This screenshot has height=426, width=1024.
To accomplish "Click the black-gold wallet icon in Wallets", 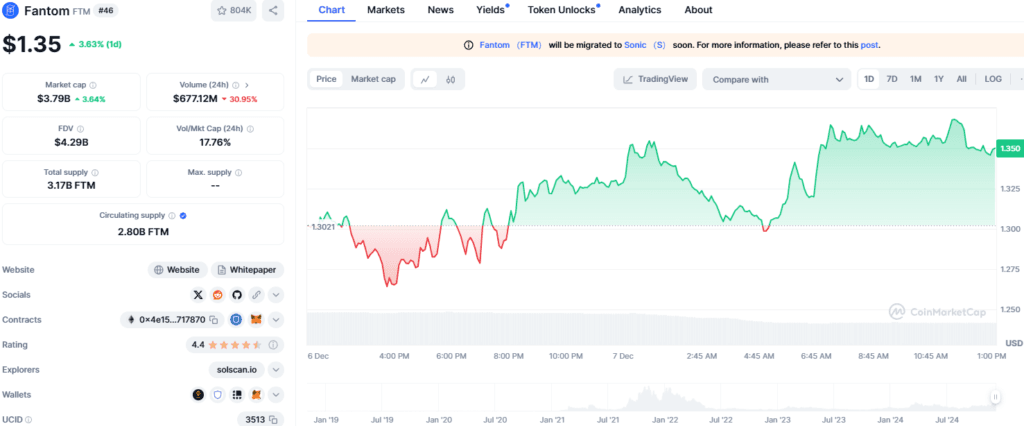I will pyautogui.click(x=199, y=395).
